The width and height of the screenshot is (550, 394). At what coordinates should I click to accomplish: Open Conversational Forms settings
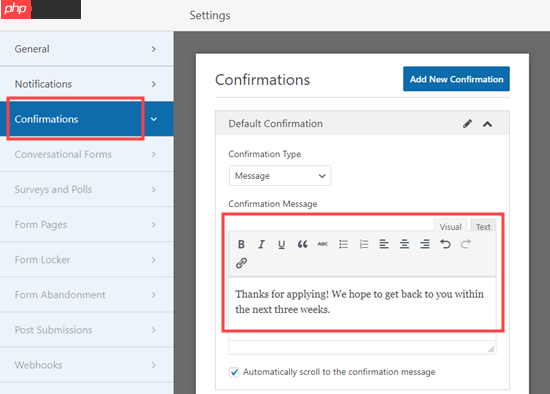[87, 154]
